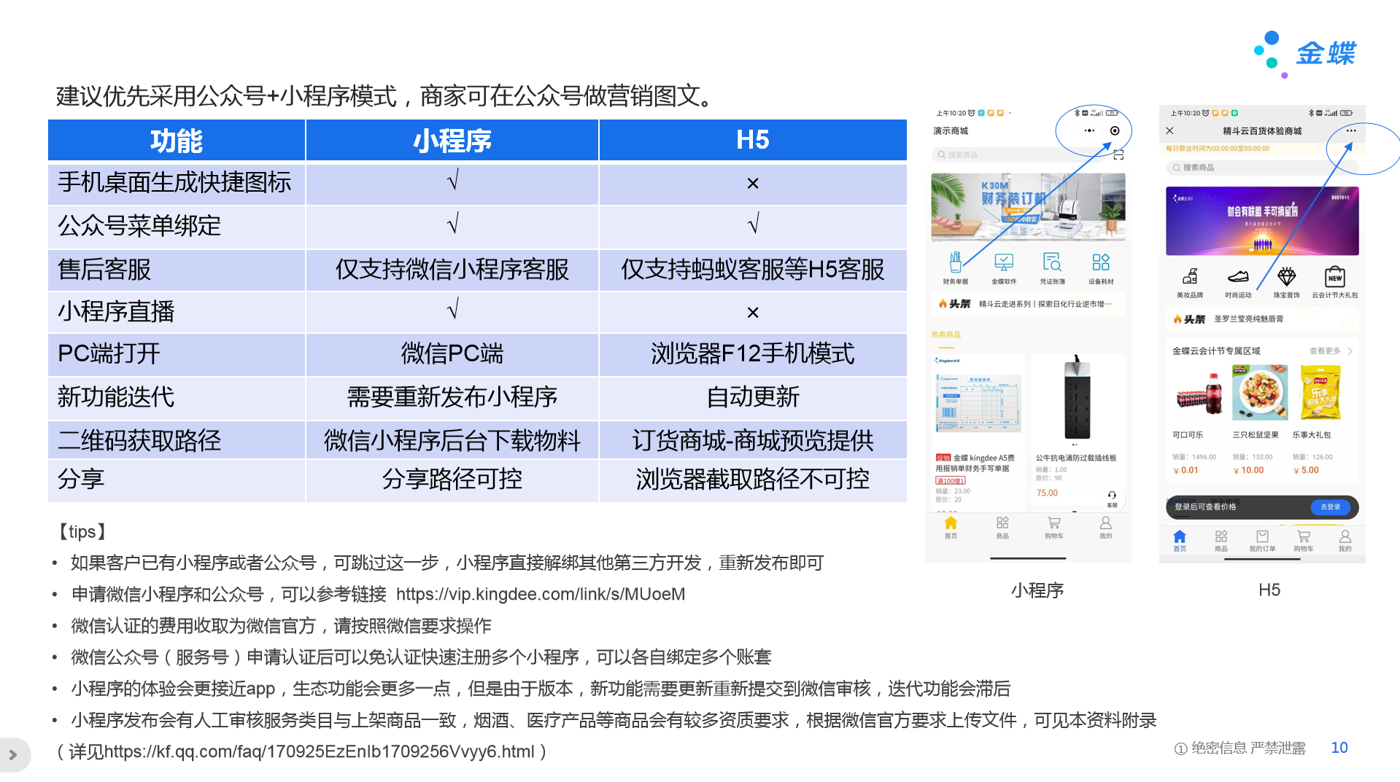Click the H5 圣罗兰莹亮纯魅唇膏 headline

tap(1249, 319)
